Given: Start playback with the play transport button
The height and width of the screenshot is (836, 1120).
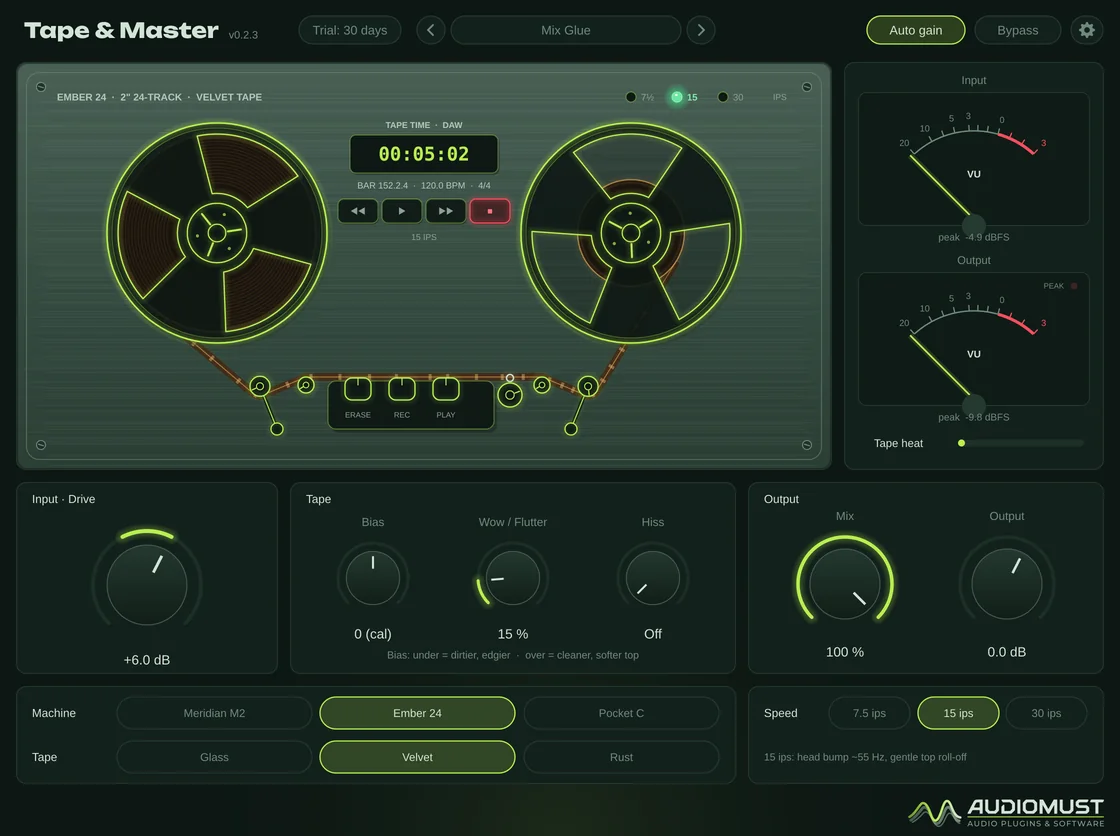Looking at the screenshot, I should [x=401, y=211].
